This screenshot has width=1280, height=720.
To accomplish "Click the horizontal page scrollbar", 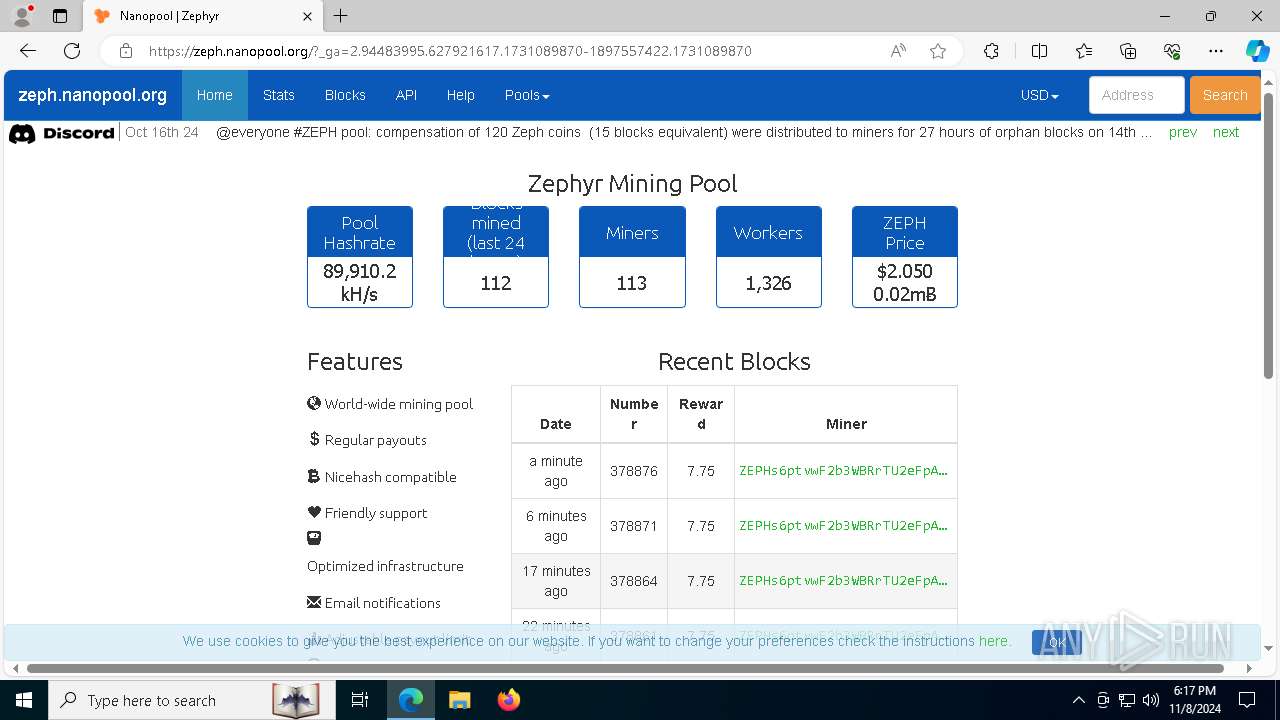I will click(x=626, y=668).
